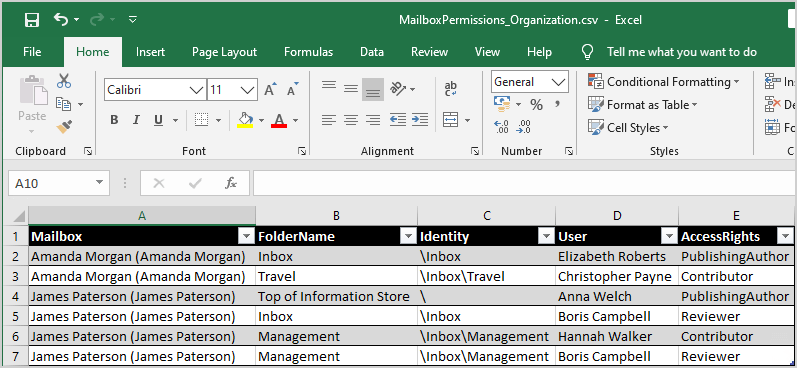Image resolution: width=797 pixels, height=368 pixels.
Task: Align text left
Action: 329,120
